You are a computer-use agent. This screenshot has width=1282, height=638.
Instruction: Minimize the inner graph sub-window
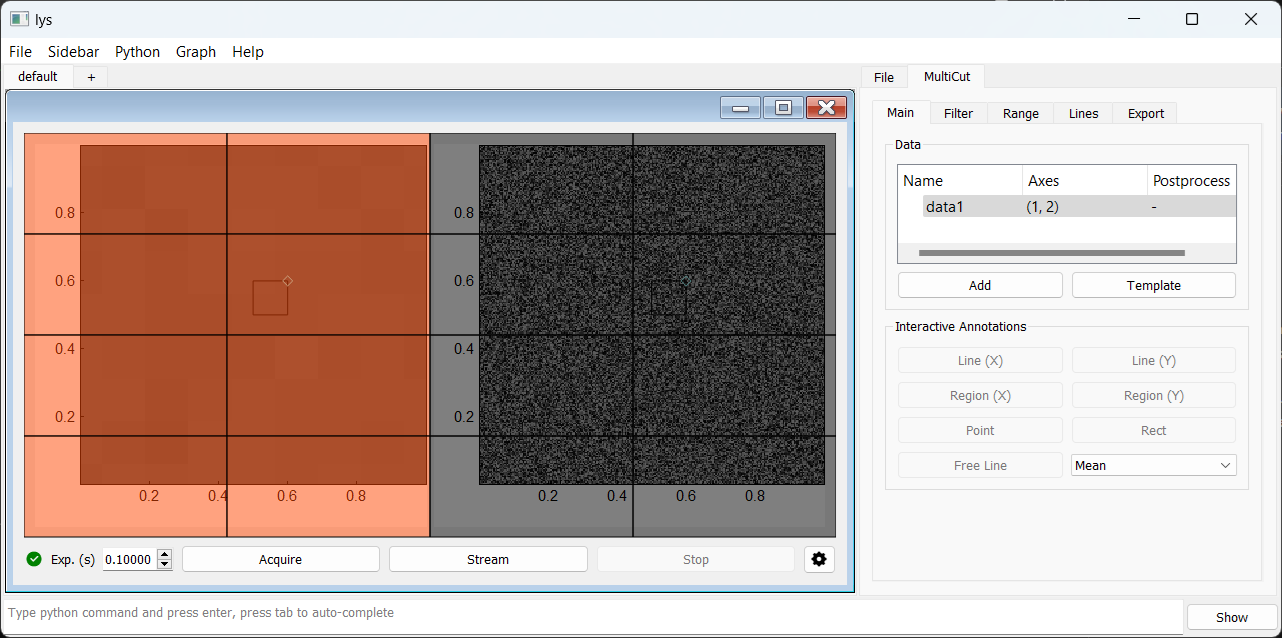(x=741, y=108)
